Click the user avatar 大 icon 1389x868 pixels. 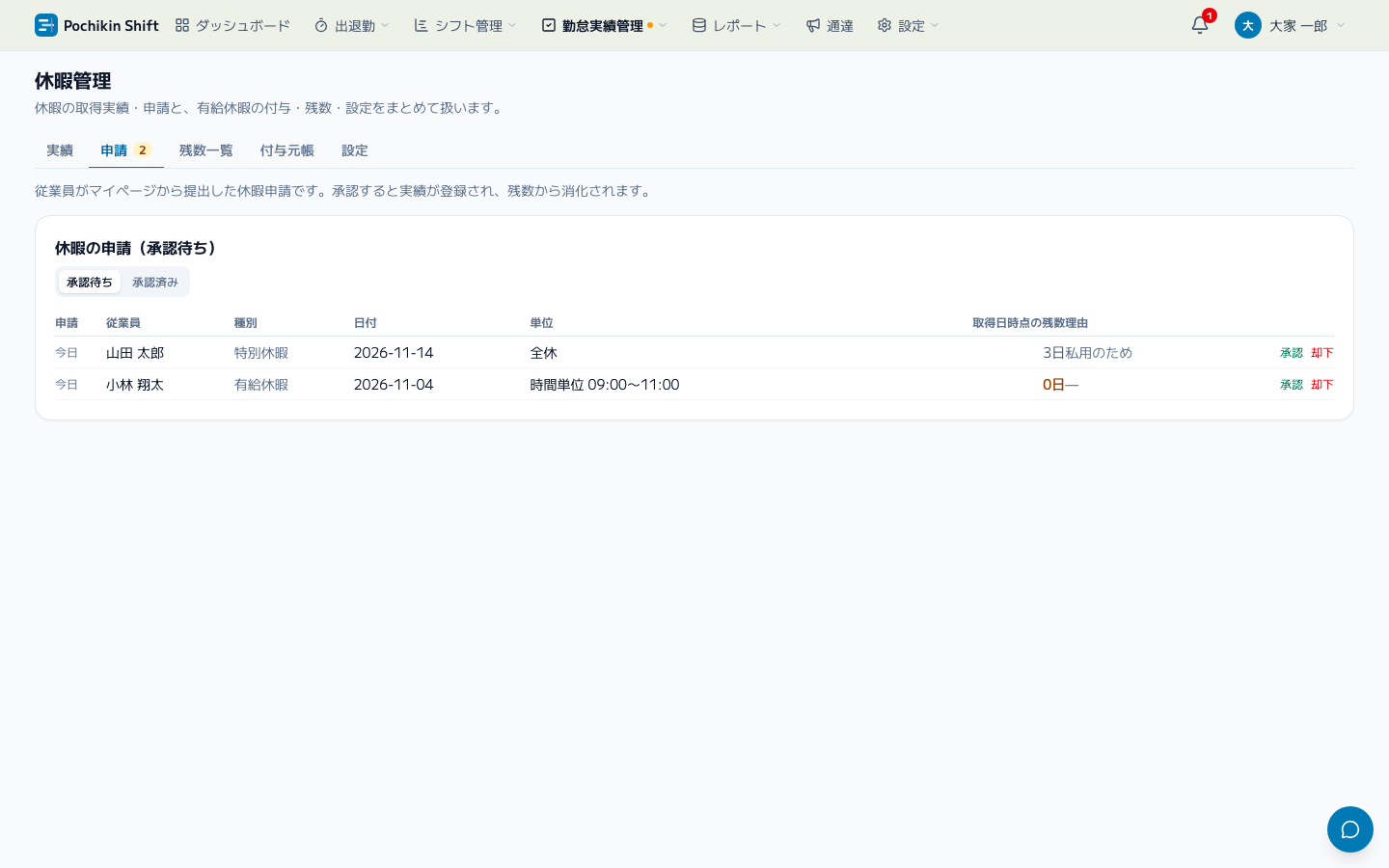click(1248, 25)
